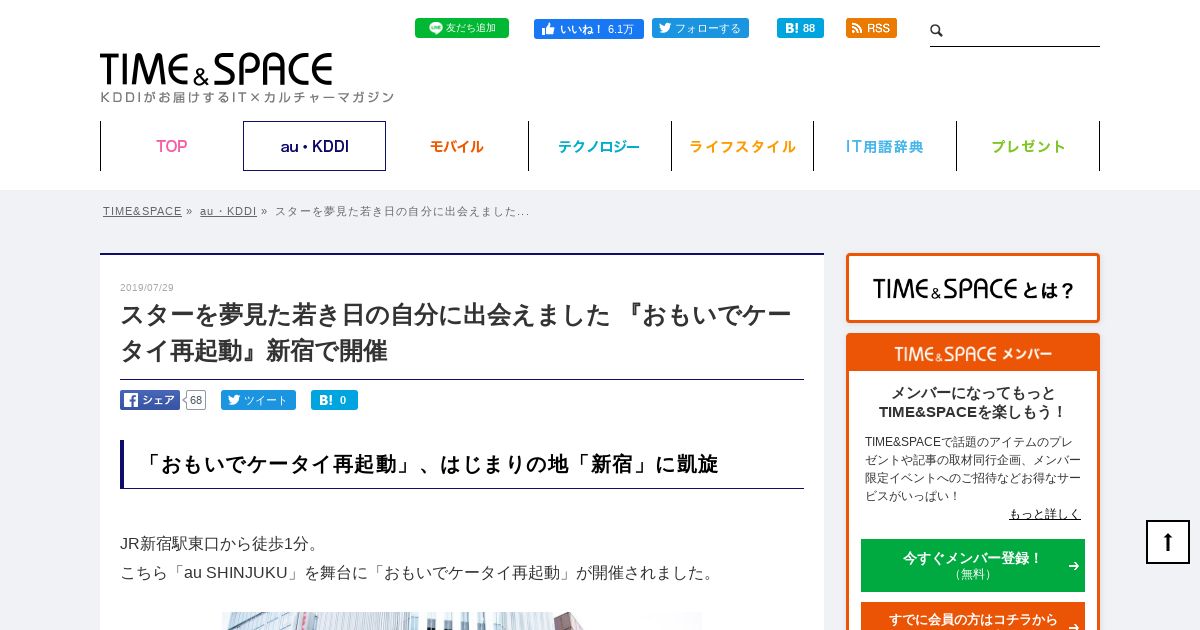This screenshot has width=1200, height=630.
Task: Open the au・KDDI navigation tab
Action: point(314,146)
